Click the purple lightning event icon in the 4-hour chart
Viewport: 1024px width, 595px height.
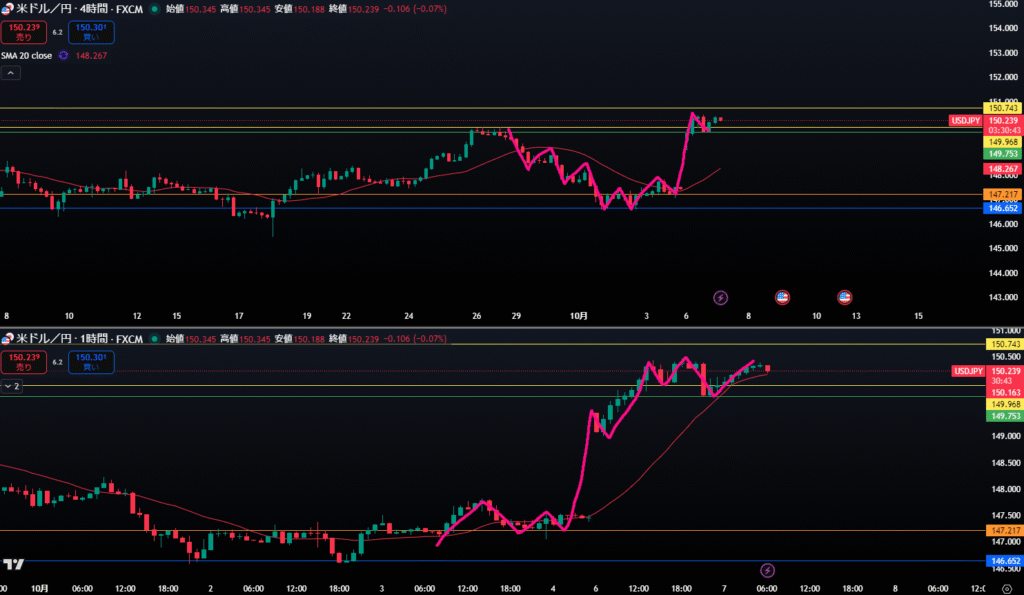point(720,297)
